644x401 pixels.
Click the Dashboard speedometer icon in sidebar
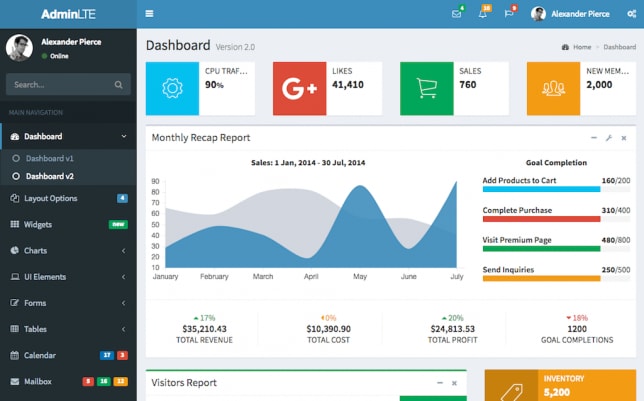coord(15,136)
